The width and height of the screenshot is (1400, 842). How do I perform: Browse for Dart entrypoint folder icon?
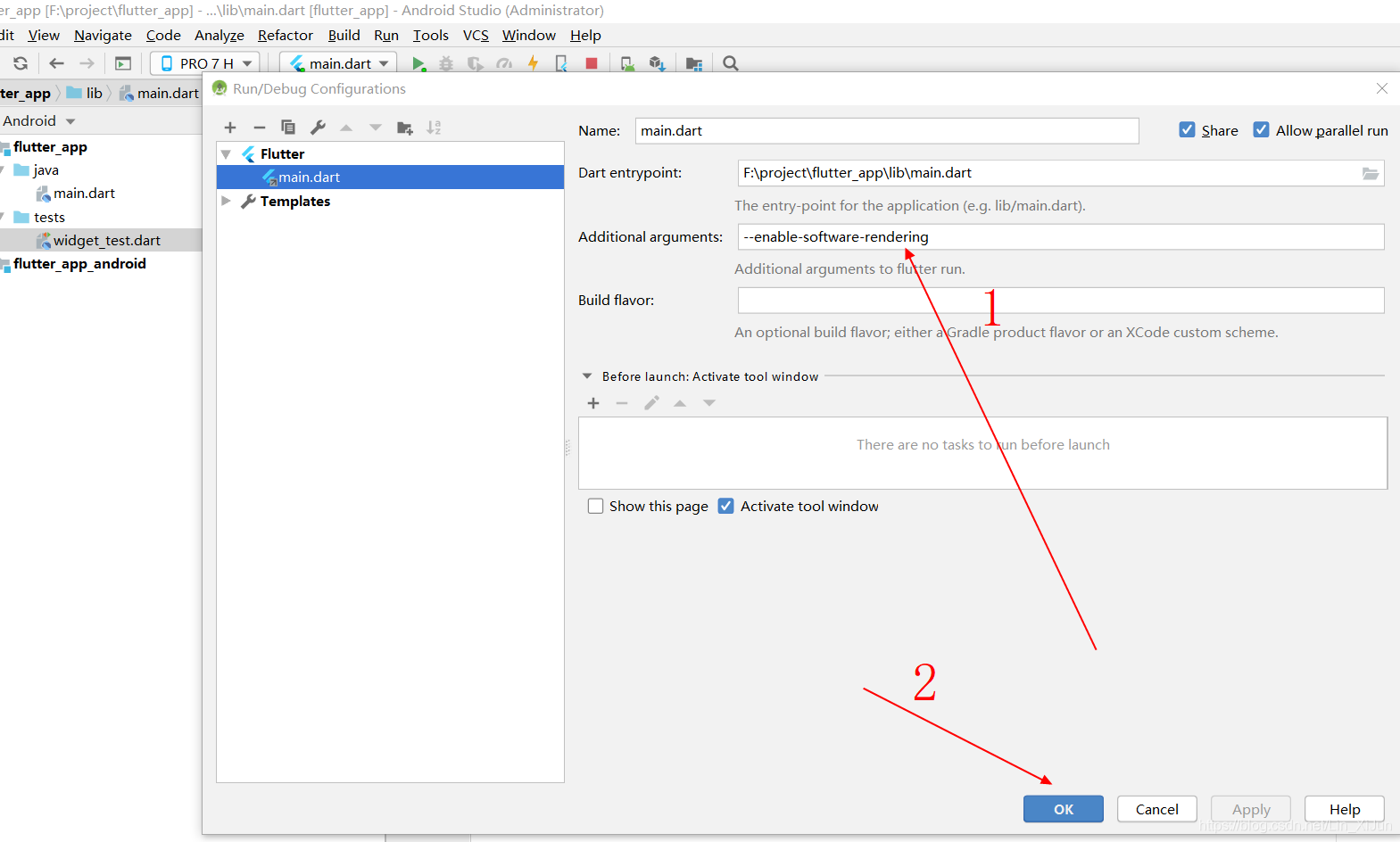tap(1371, 173)
